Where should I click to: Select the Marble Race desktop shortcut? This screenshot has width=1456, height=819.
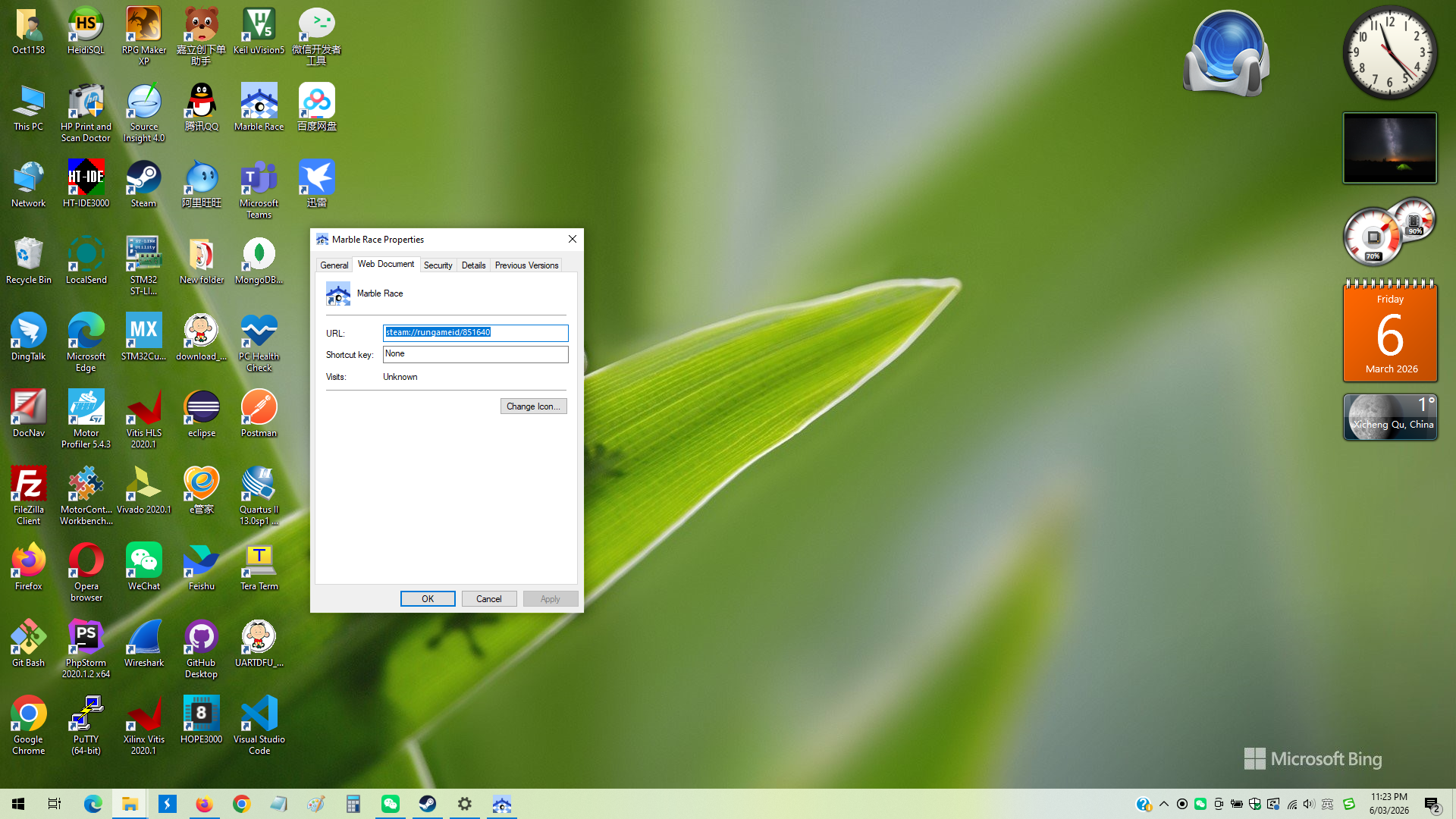pyautogui.click(x=259, y=106)
